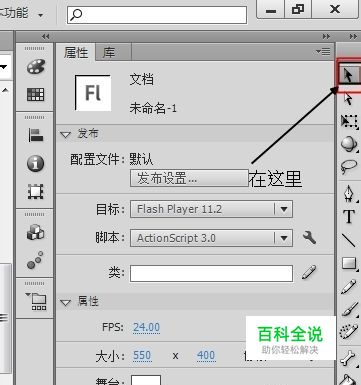Open the workspace 功能 dropdown arrow
The height and width of the screenshot is (385, 361).
[41, 15]
